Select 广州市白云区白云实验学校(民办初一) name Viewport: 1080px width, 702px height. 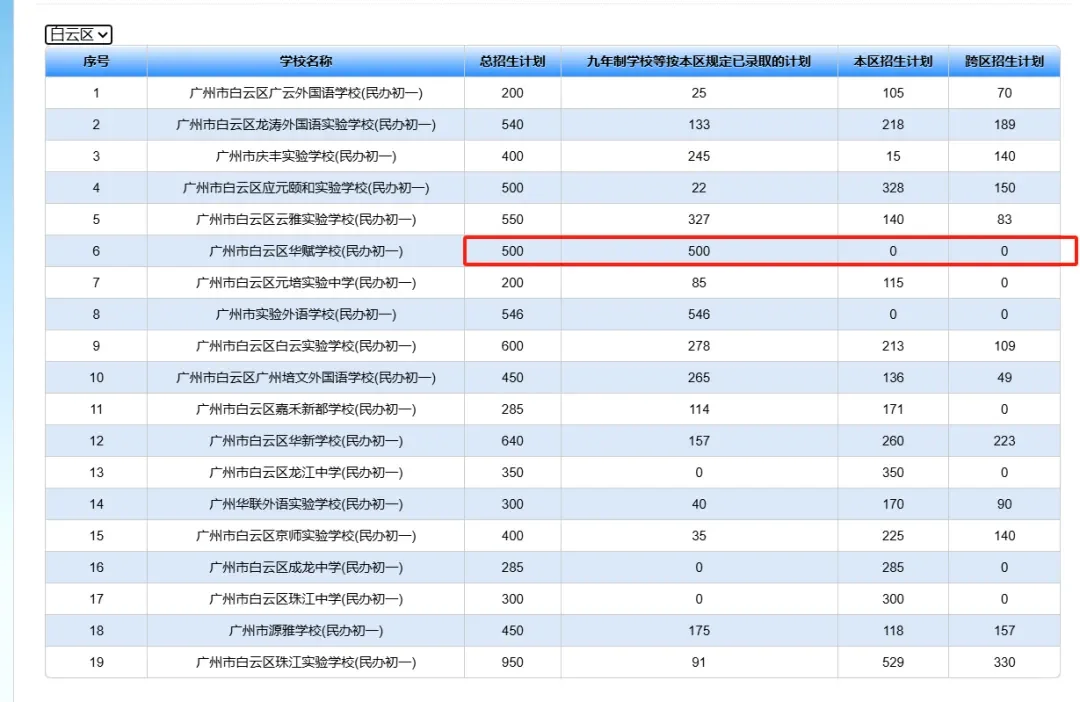pyautogui.click(x=306, y=347)
